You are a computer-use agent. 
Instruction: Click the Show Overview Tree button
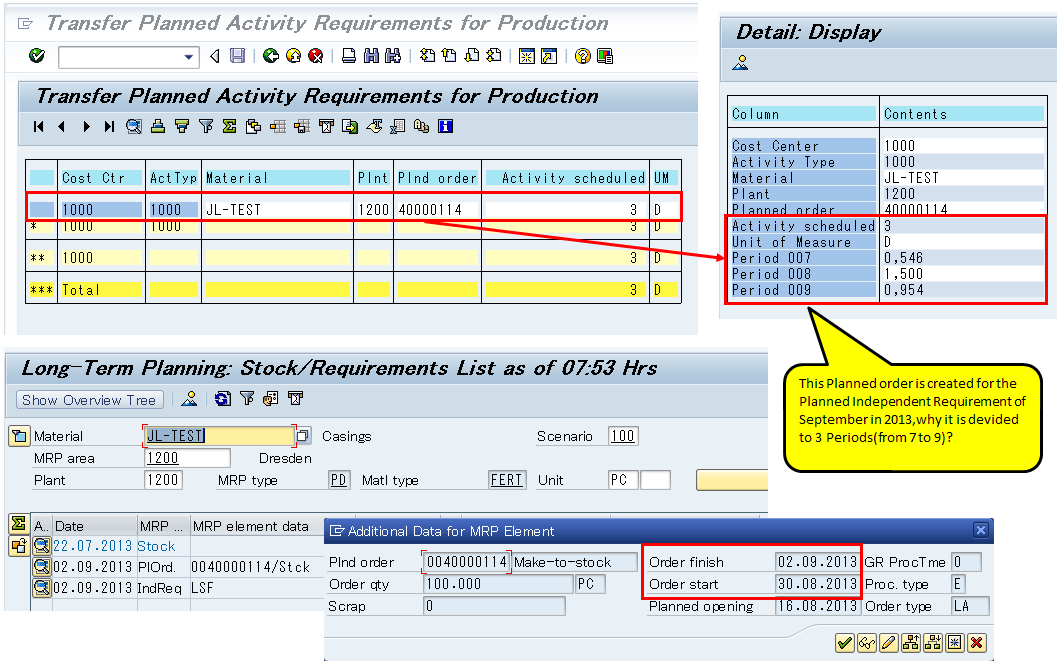click(x=89, y=400)
